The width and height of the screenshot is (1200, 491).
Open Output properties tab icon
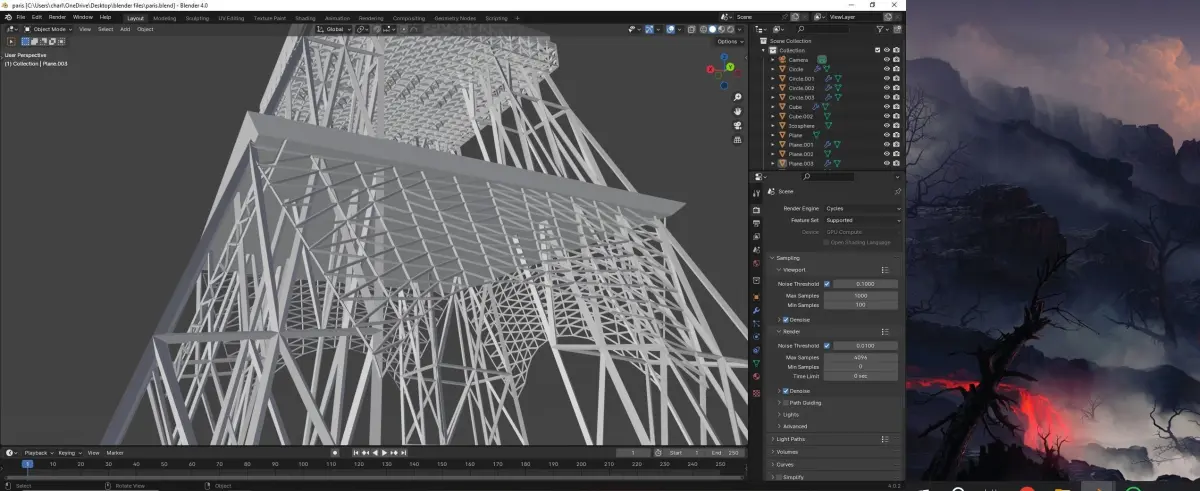756,223
